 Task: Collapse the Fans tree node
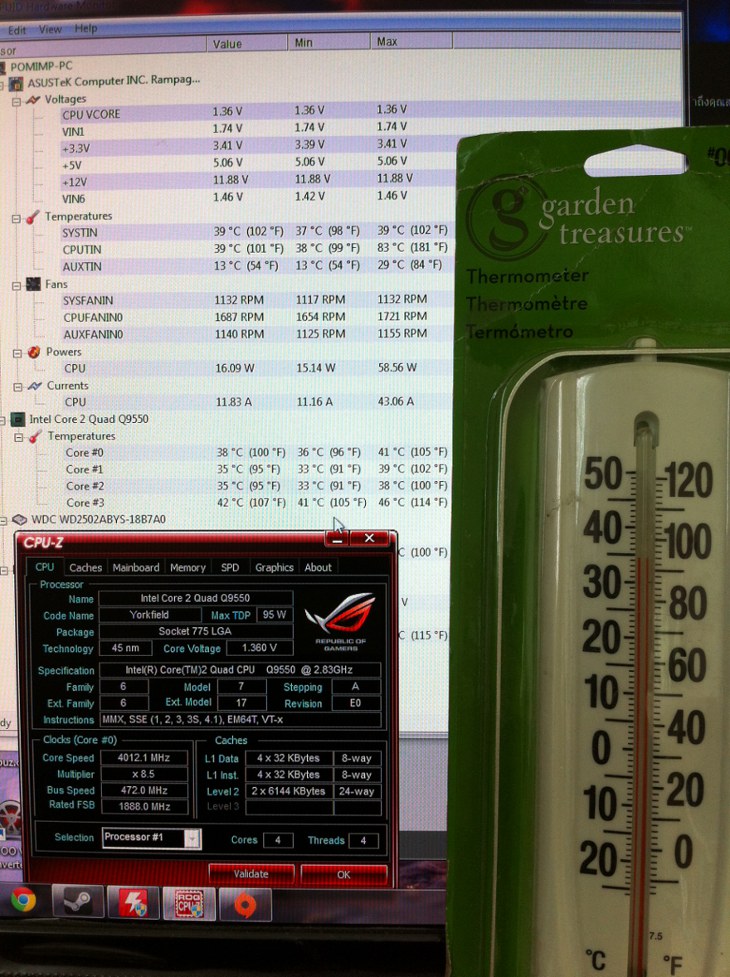click(x=16, y=285)
